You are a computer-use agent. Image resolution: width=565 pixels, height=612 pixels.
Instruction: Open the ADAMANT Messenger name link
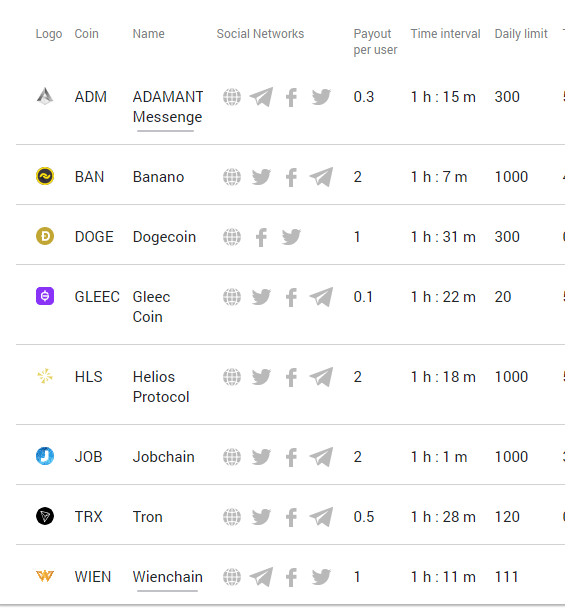tap(168, 107)
